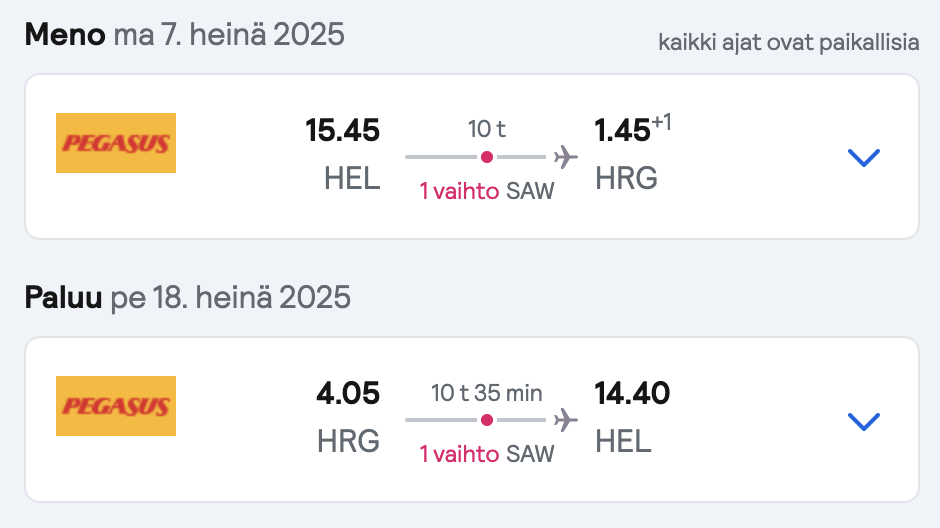Image resolution: width=940 pixels, height=528 pixels.
Task: Click 'kaikki ajat ovat paikallisia' note
Action: pyautogui.click(x=789, y=42)
